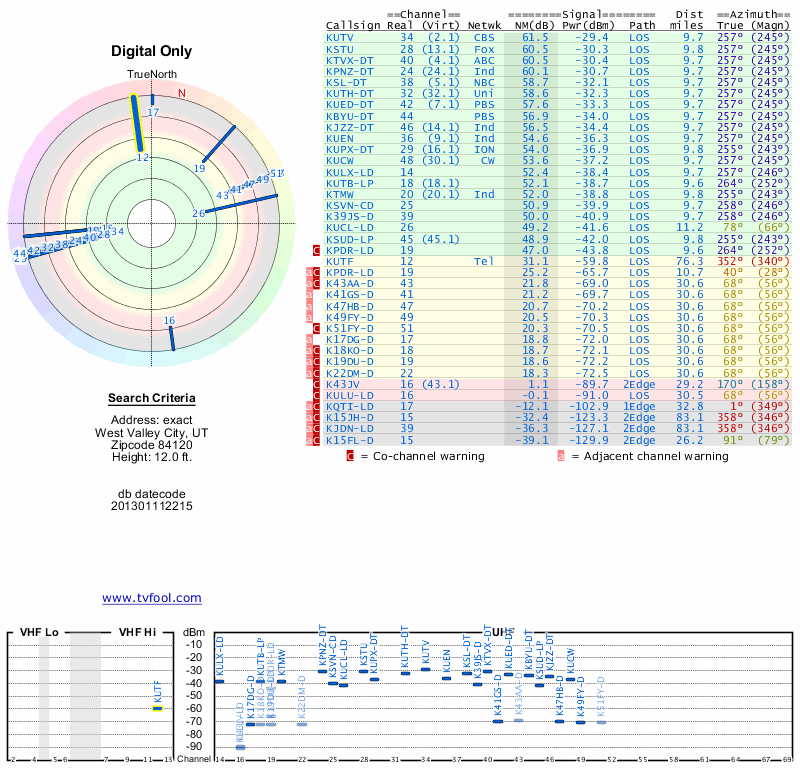Click the 61.5 noise margin value
Screen dimensions: 800x768
[x=535, y=38]
